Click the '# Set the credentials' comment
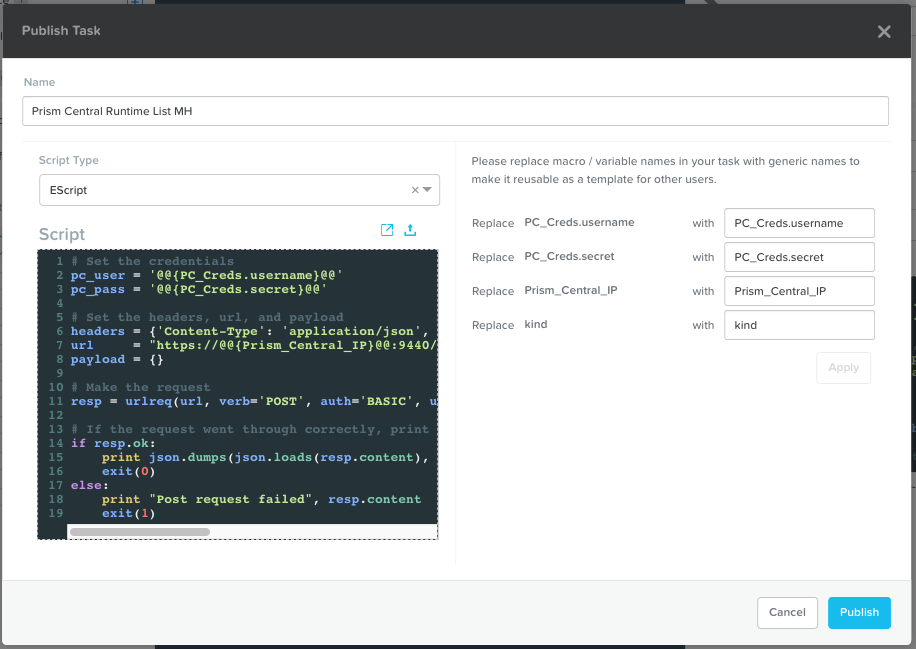The image size is (916, 649). [x=152, y=261]
